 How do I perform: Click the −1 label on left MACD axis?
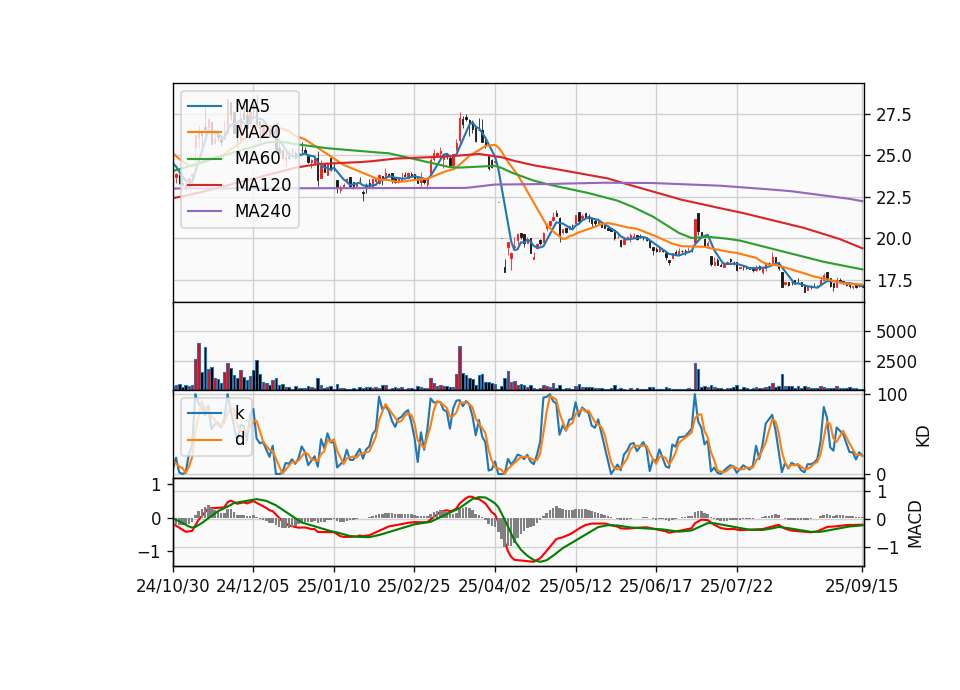pyautogui.click(x=149, y=552)
